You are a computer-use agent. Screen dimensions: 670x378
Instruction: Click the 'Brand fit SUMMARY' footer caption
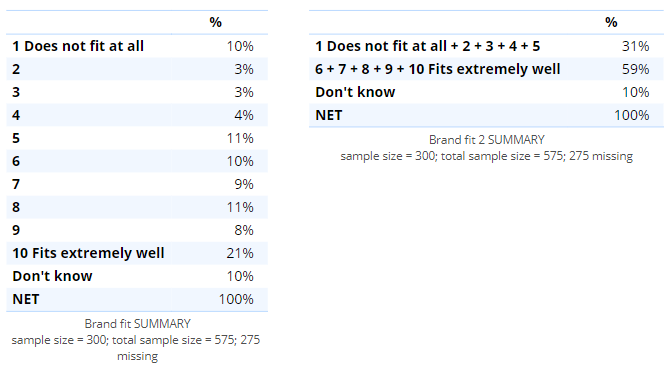[138, 324]
